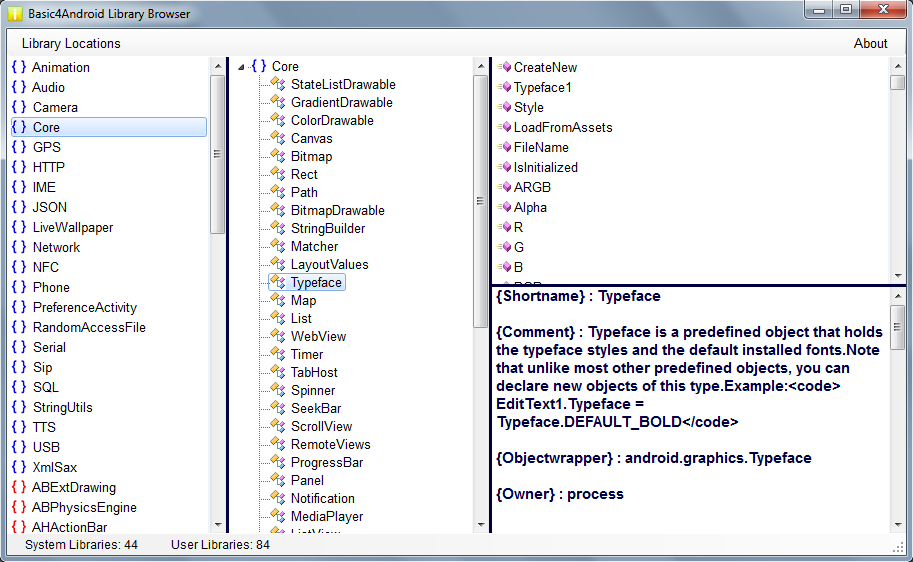Click the red AHActionBar braces icon
Viewport: 913px width, 562px height.
coord(19,526)
